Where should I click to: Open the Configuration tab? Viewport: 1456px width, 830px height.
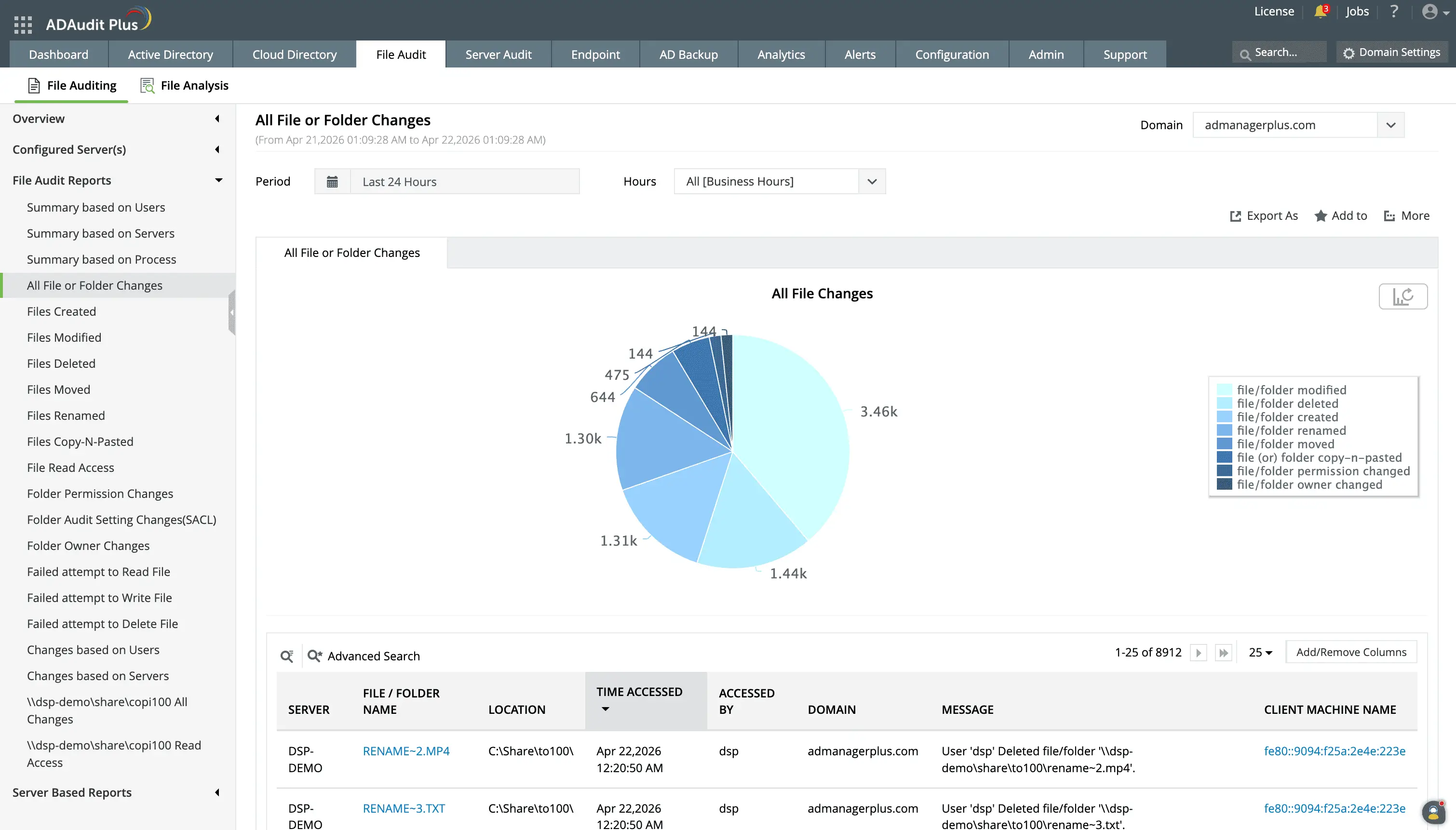pyautogui.click(x=952, y=54)
